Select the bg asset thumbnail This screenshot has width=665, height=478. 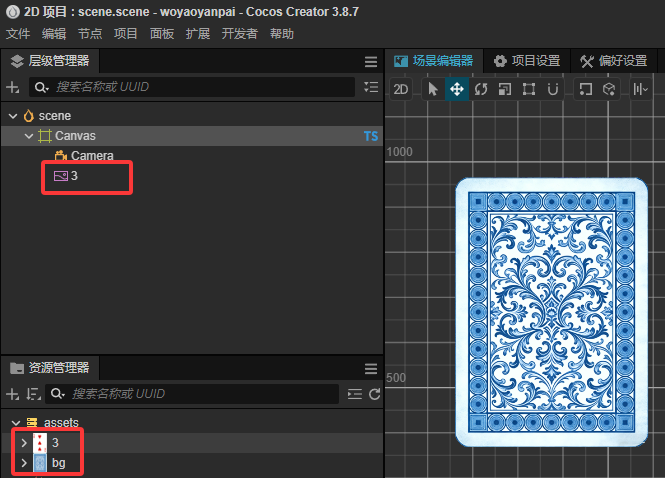39,463
